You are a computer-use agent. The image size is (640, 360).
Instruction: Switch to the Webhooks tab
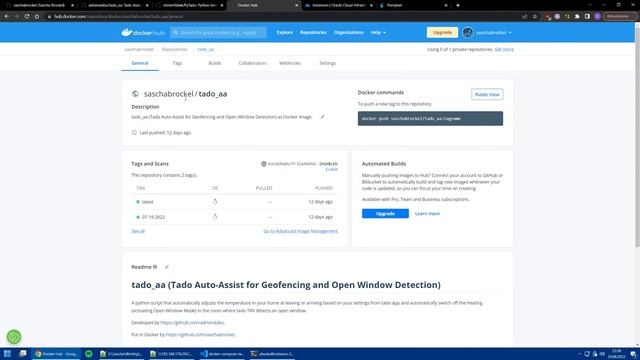[290, 63]
